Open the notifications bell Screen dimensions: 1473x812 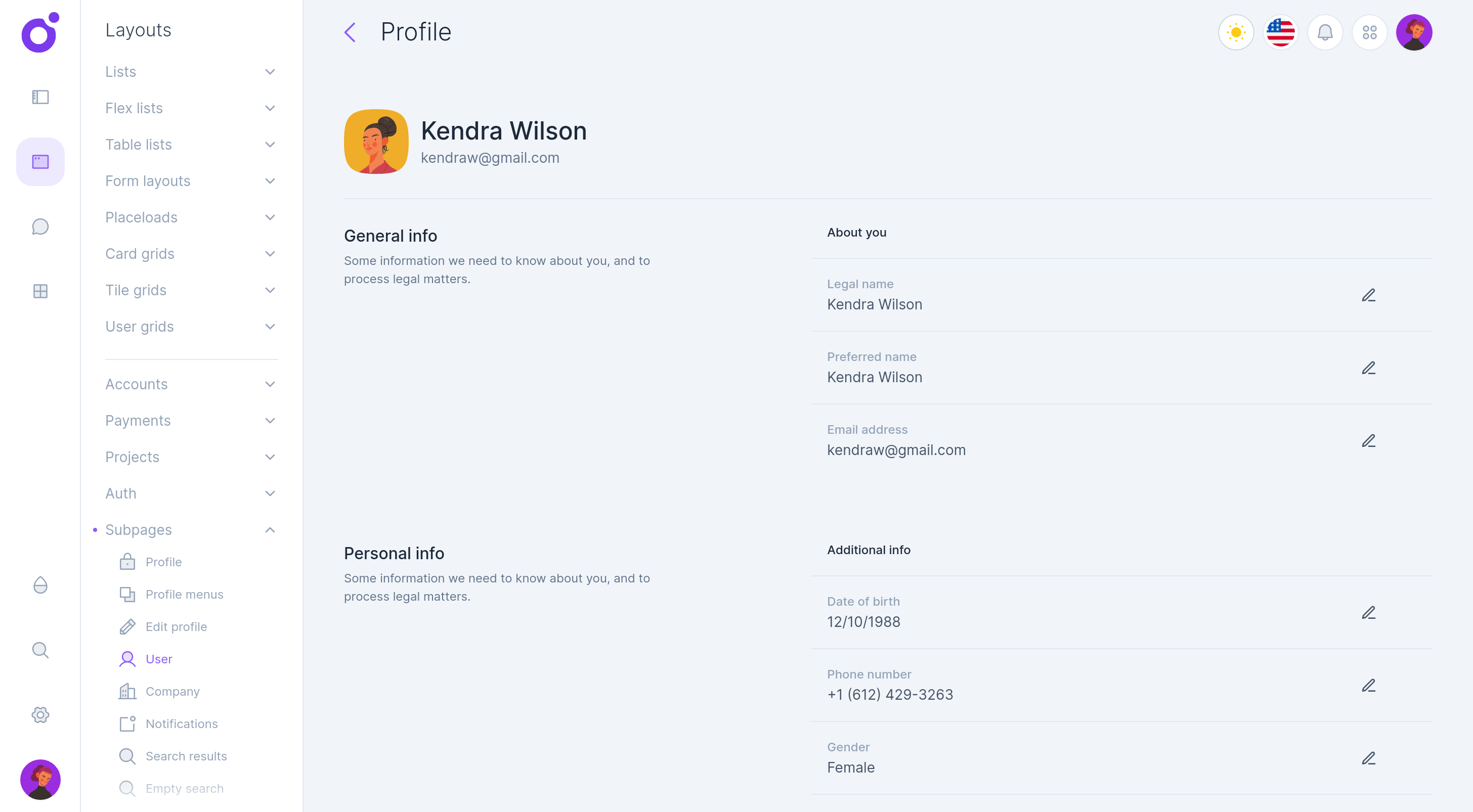(x=1325, y=32)
